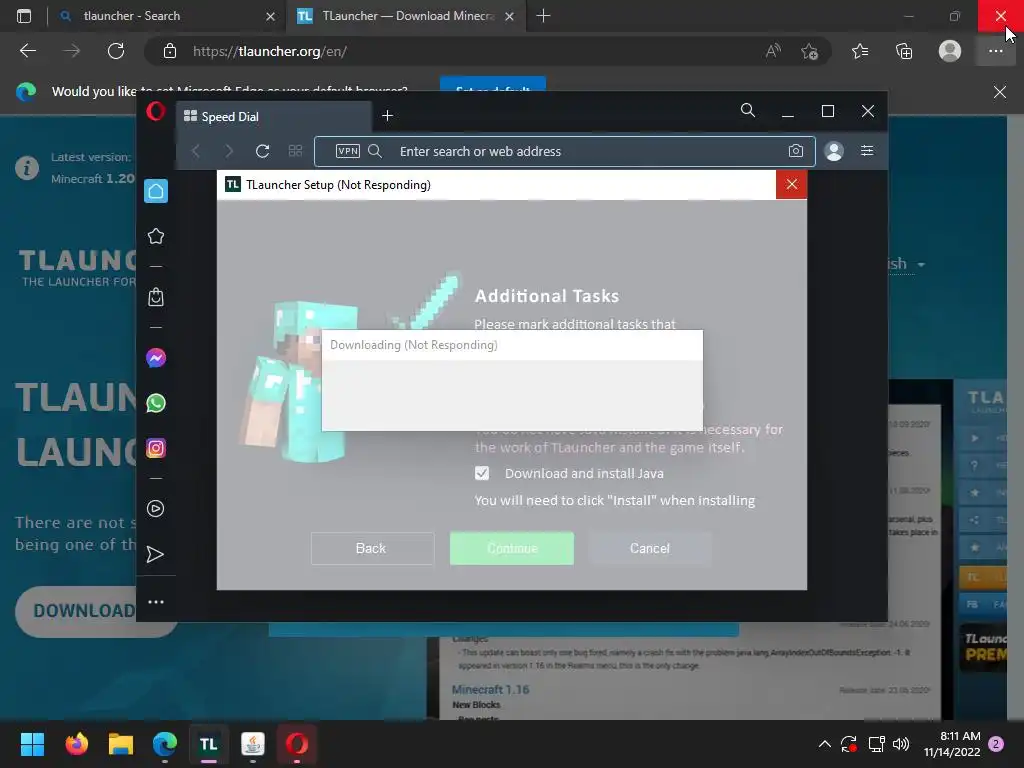Close tlauncher - Search tab in Edge
1024x768 pixels.
[x=270, y=16]
